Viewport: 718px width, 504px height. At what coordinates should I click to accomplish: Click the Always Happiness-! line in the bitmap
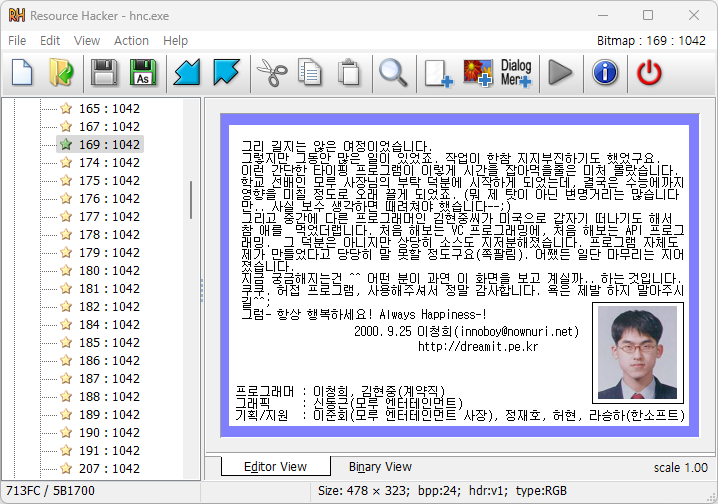pos(433,314)
